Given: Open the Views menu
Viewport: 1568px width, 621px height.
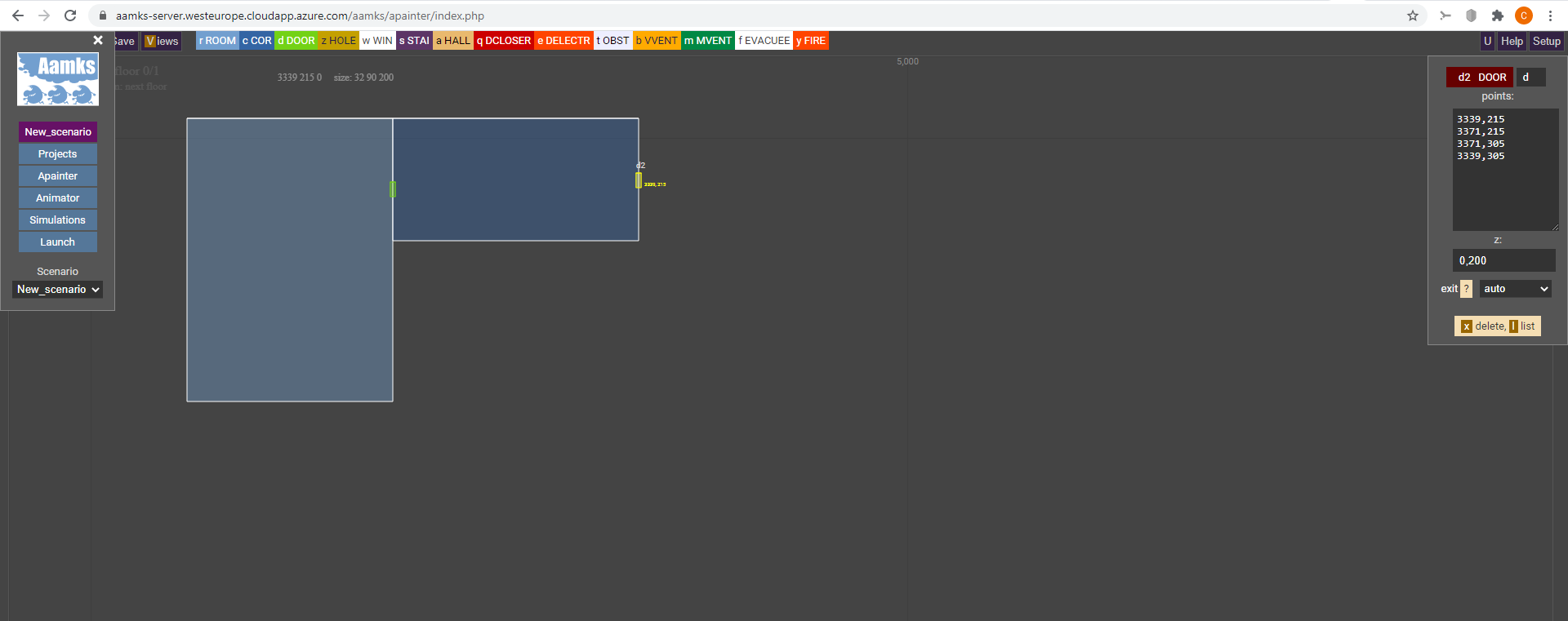Looking at the screenshot, I should [162, 41].
